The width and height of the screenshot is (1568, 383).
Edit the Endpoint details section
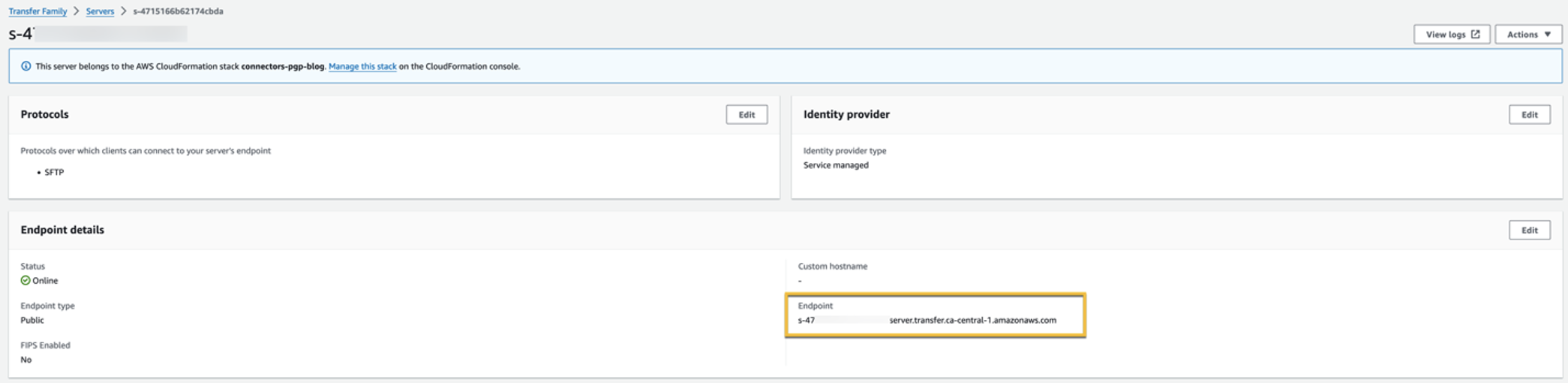[1530, 231]
